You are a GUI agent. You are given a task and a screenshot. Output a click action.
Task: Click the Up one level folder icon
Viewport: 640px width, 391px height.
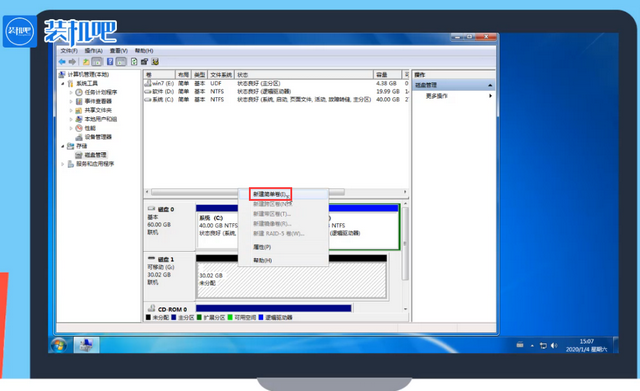pyautogui.click(x=86, y=62)
